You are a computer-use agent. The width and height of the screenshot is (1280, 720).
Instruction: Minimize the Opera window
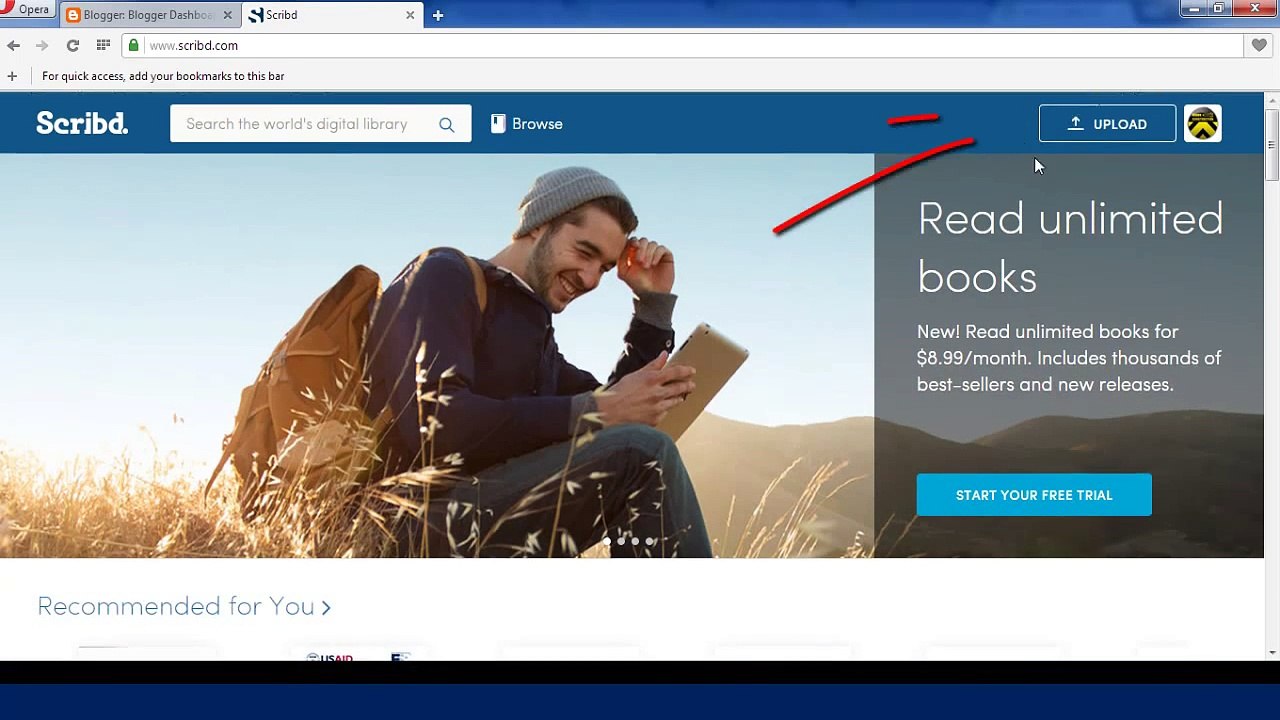coord(1194,8)
